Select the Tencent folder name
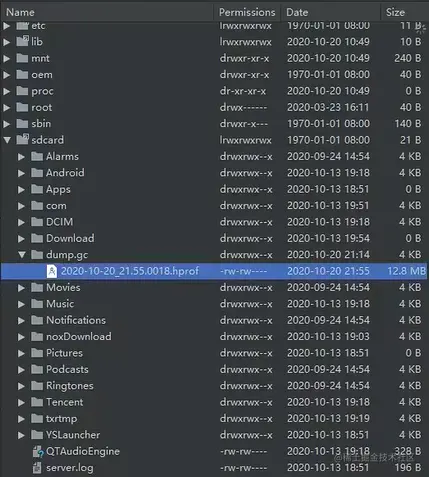 [65, 402]
